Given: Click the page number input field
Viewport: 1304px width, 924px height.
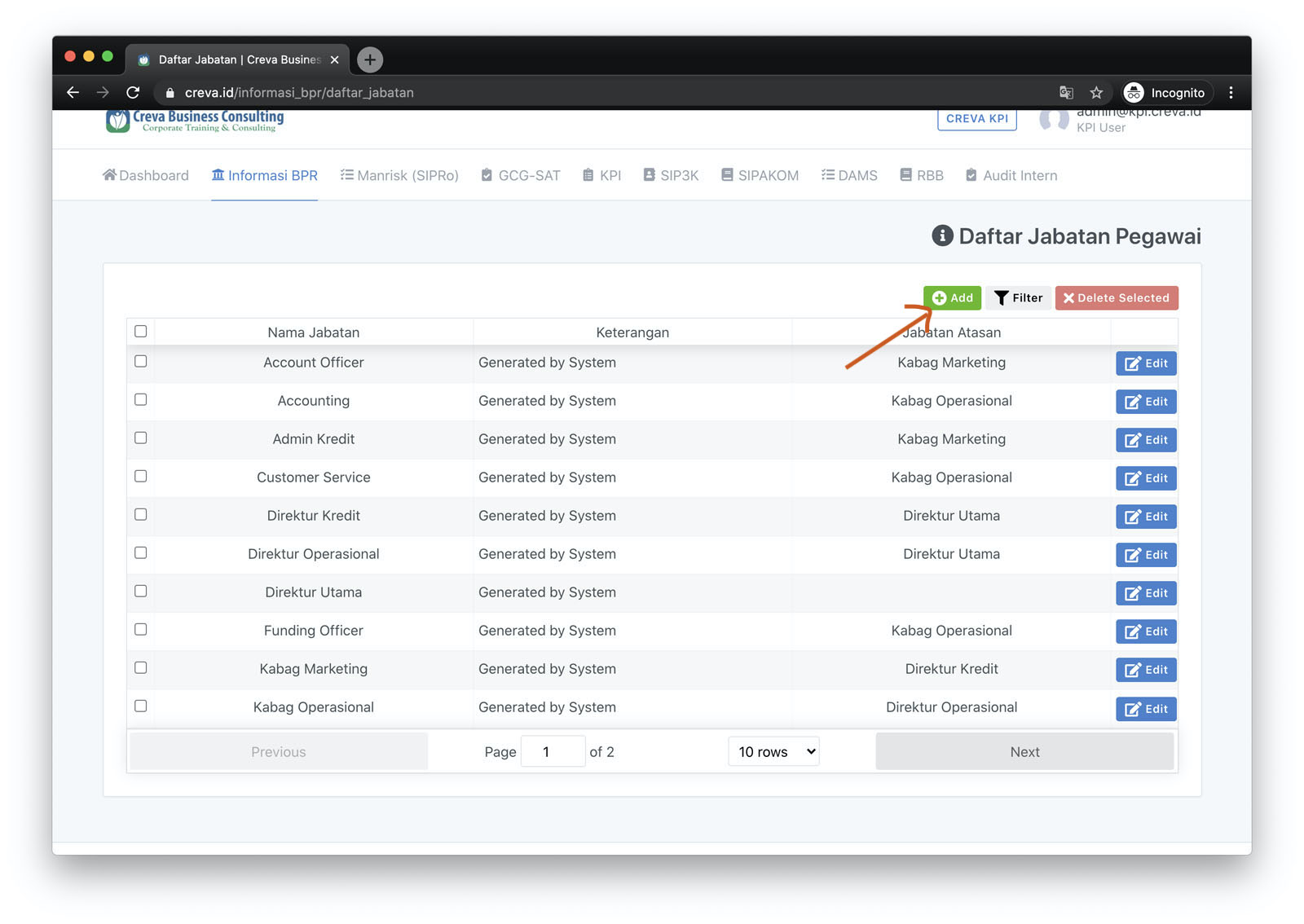Looking at the screenshot, I should (553, 751).
